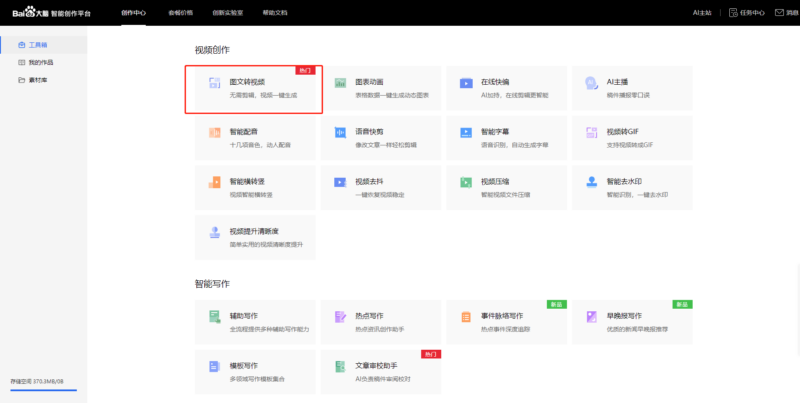
Task: Click description 视频智能横转竖
Action: 251,194
